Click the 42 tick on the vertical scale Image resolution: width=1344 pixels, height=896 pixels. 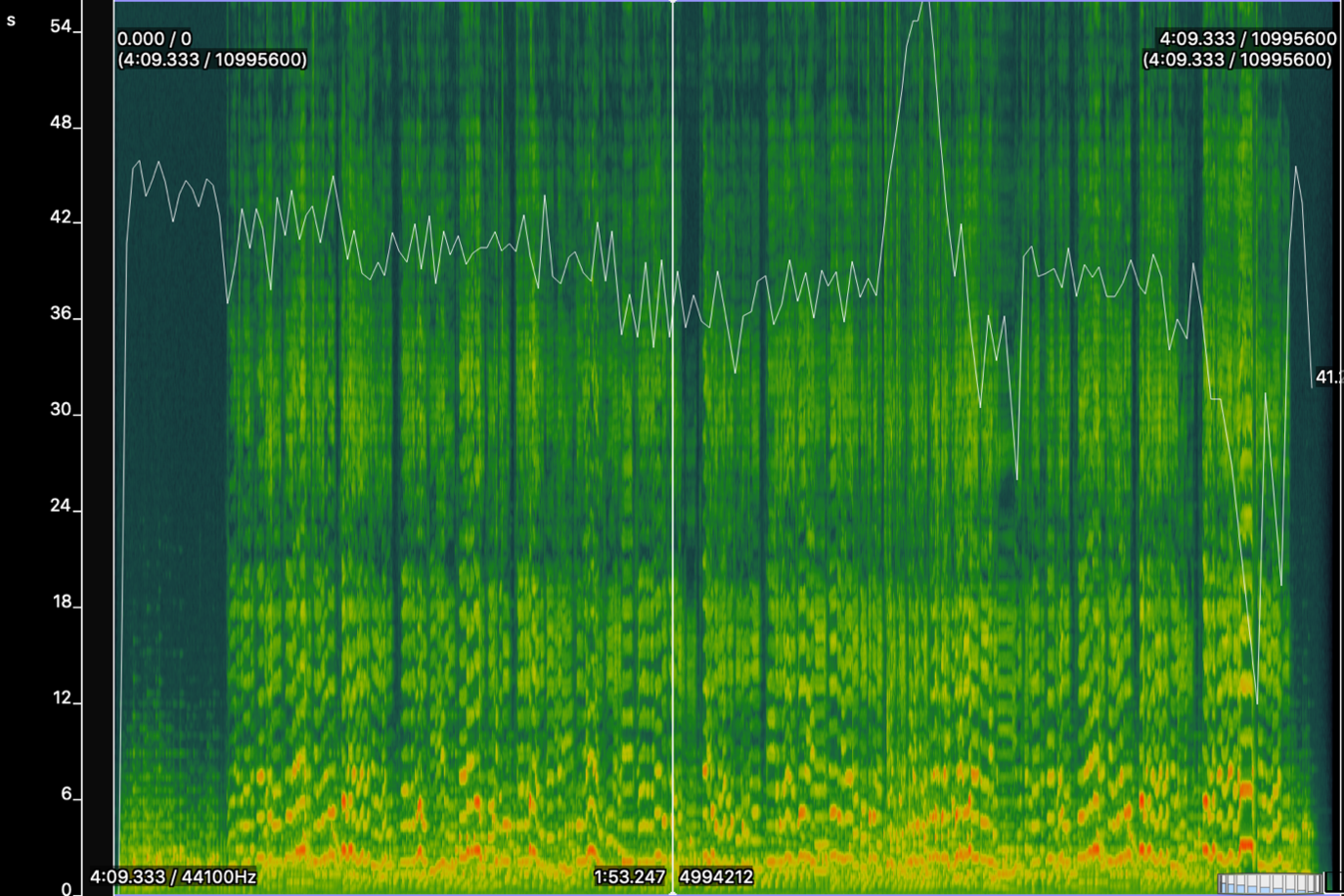(62, 218)
